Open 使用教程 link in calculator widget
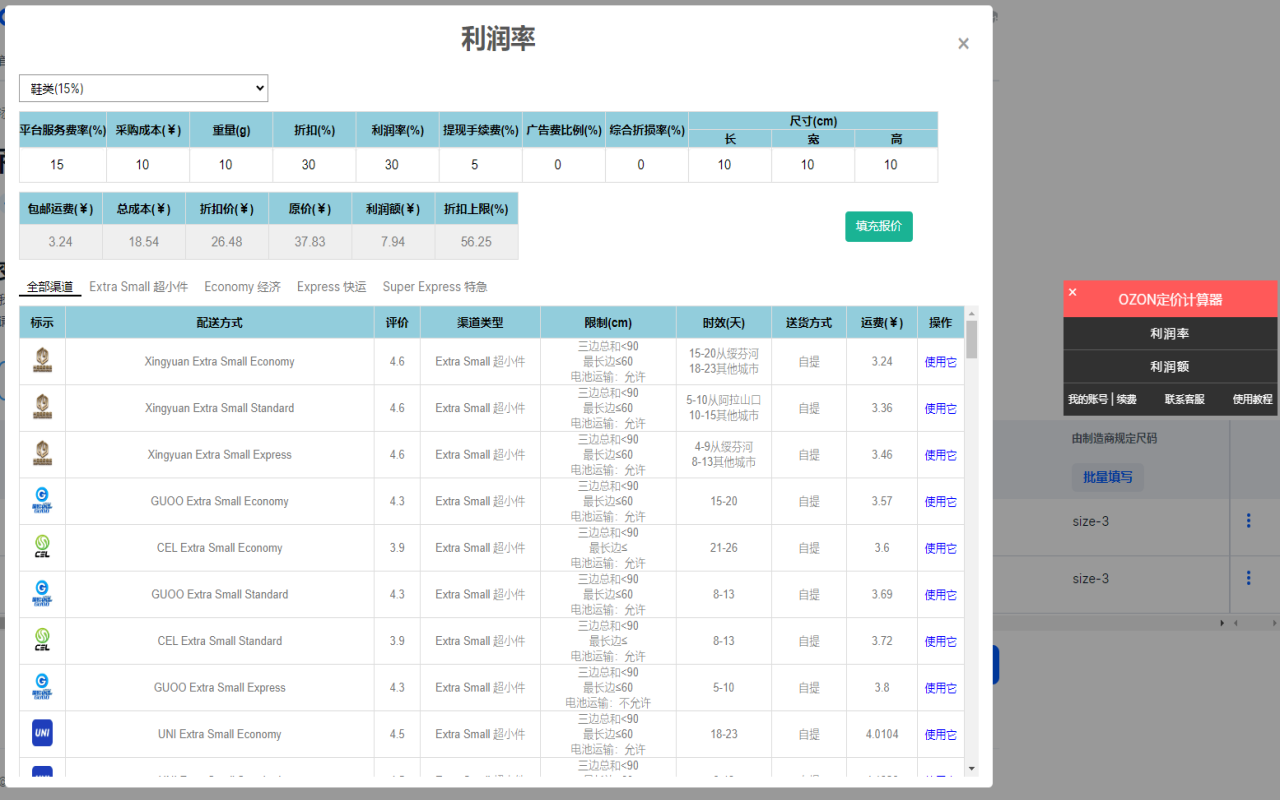 coord(1252,399)
